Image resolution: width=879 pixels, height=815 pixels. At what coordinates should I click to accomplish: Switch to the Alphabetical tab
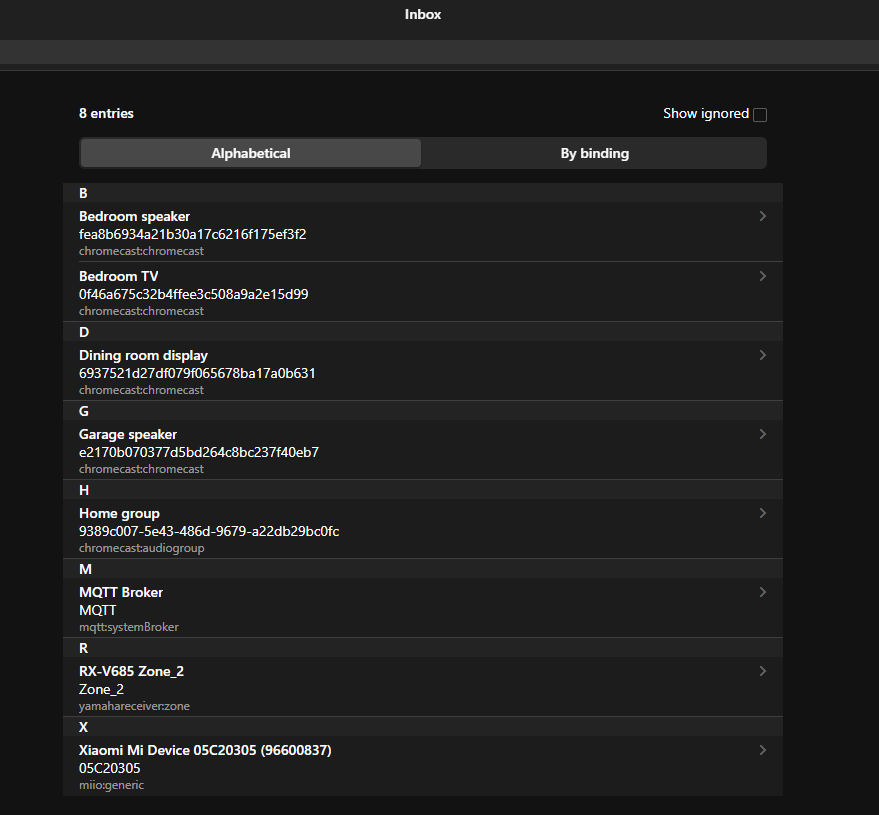(x=251, y=153)
